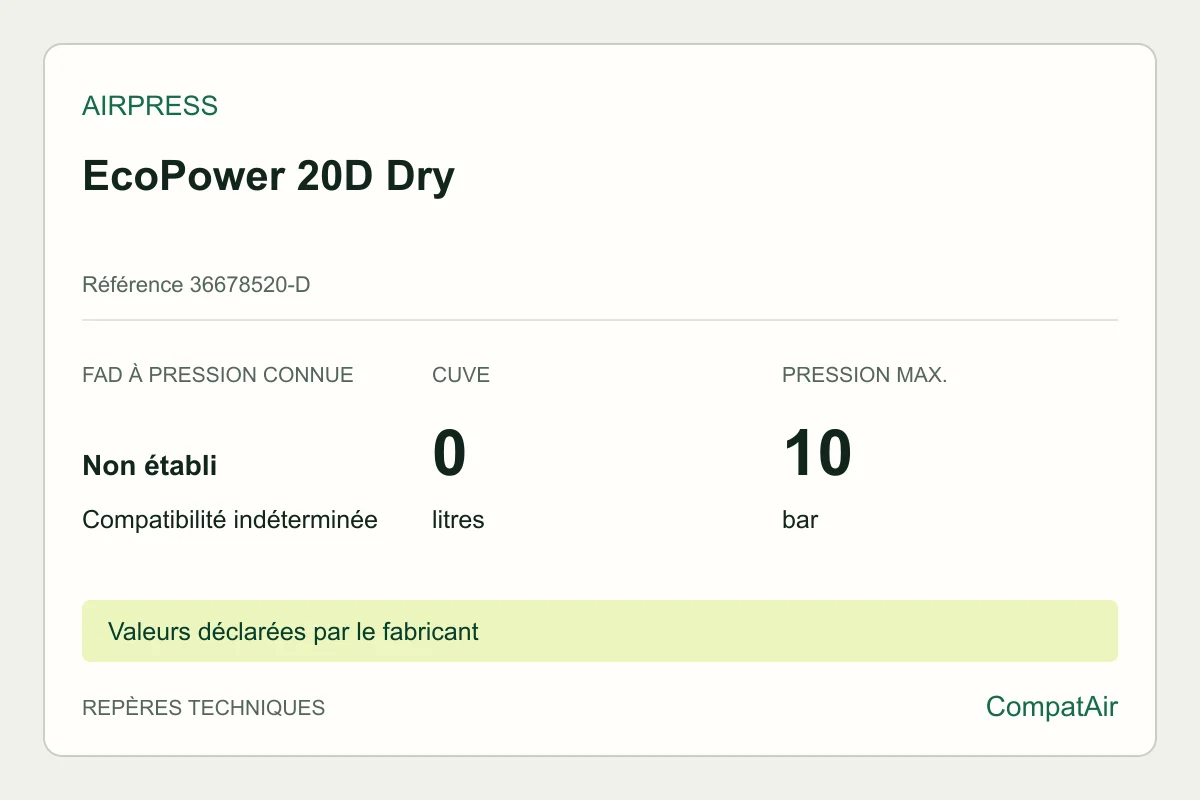Screen dimensions: 1200x800
Task: Select the EcoPower 20D Dry title
Action: click(268, 176)
